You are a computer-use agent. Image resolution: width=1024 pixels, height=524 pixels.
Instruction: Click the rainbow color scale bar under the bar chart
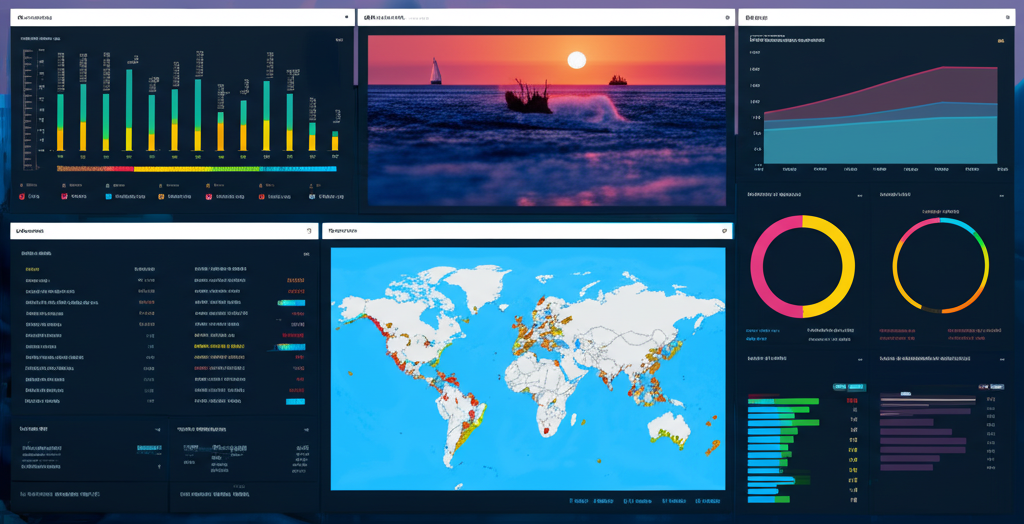(196, 169)
